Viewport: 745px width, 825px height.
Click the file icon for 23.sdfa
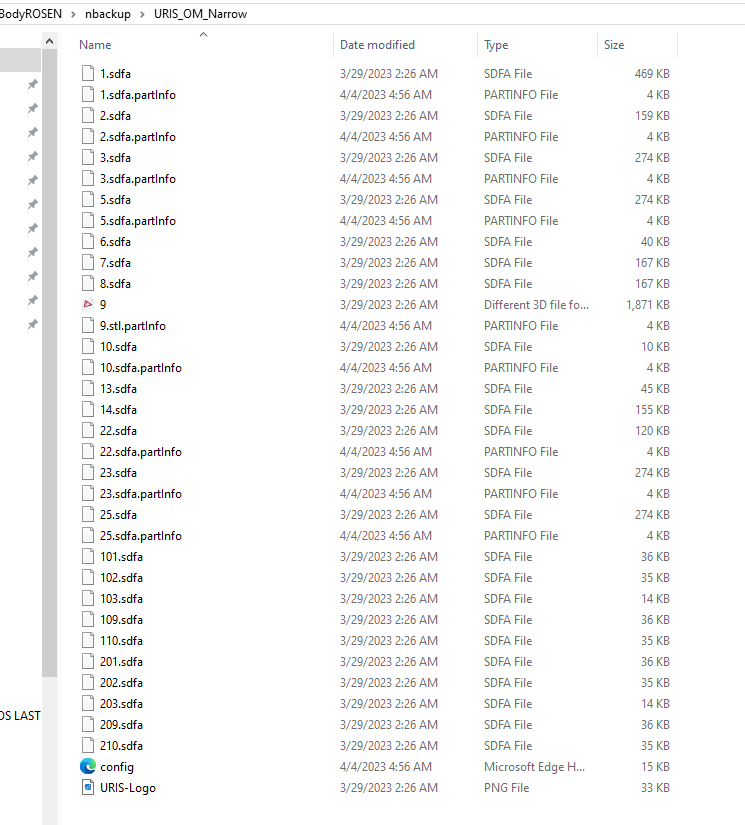point(88,472)
